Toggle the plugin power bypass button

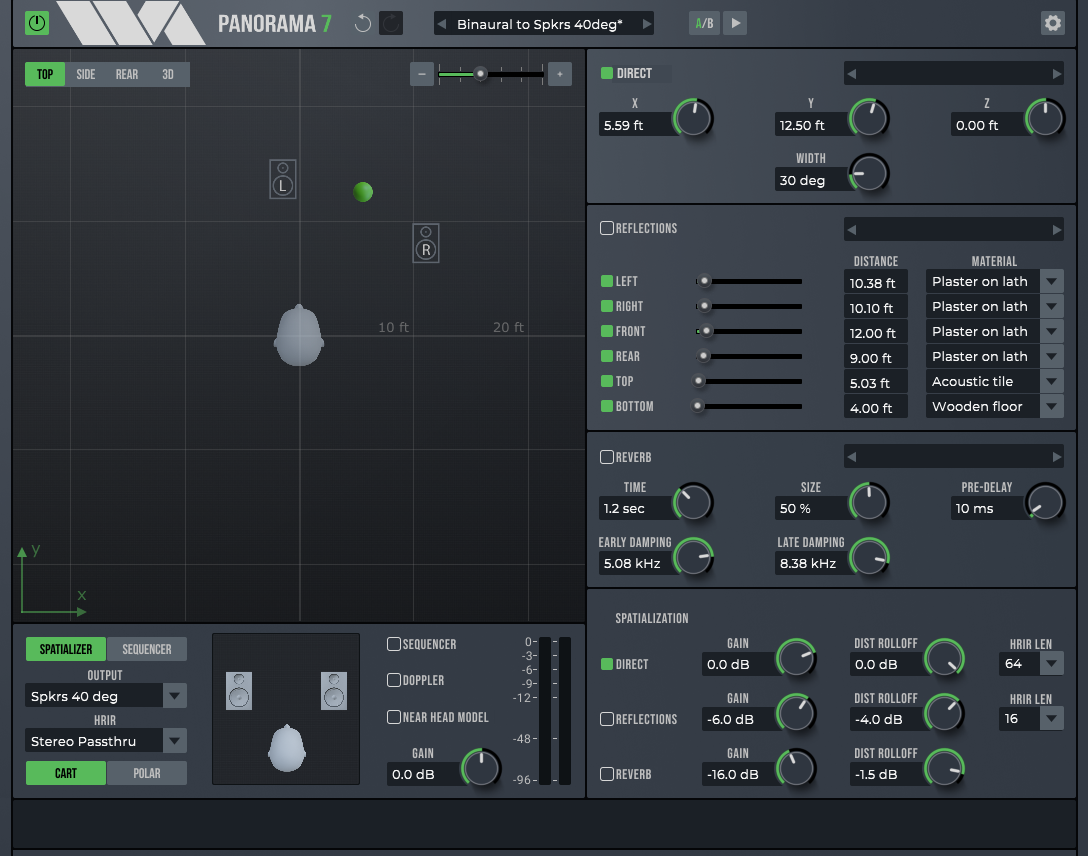click(x=37, y=23)
